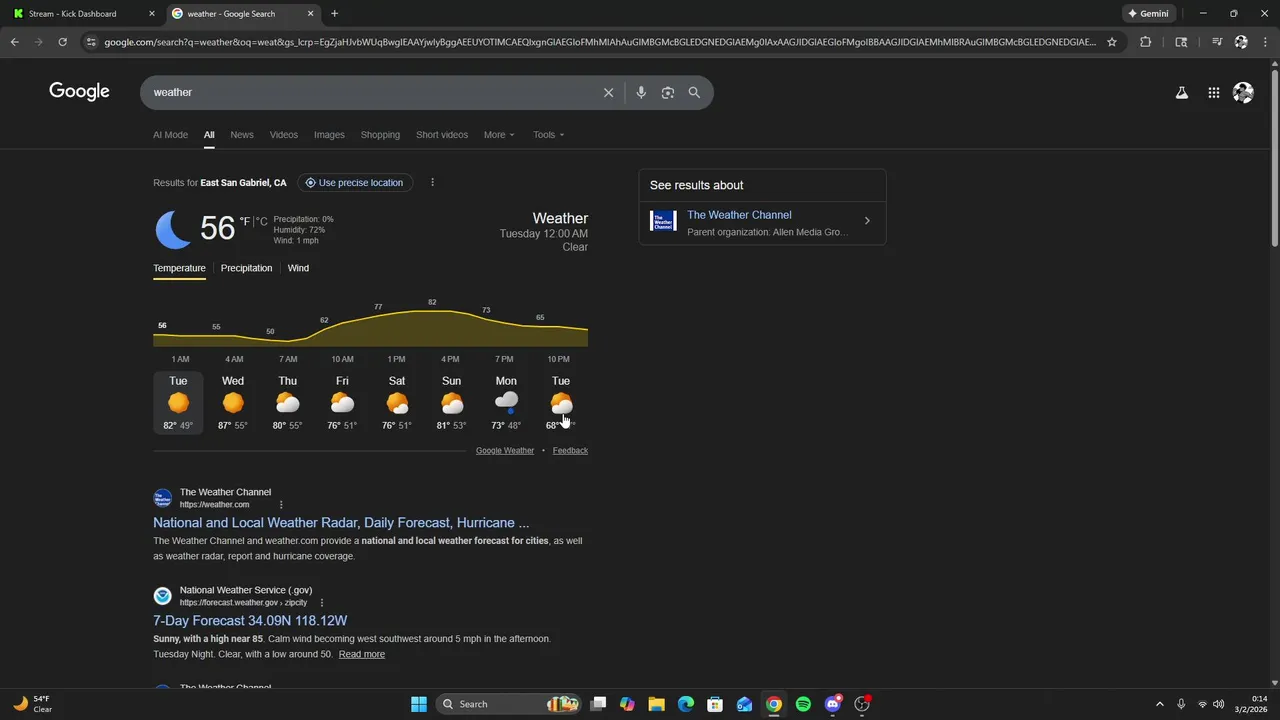Select the Temperature tab

(x=179, y=268)
